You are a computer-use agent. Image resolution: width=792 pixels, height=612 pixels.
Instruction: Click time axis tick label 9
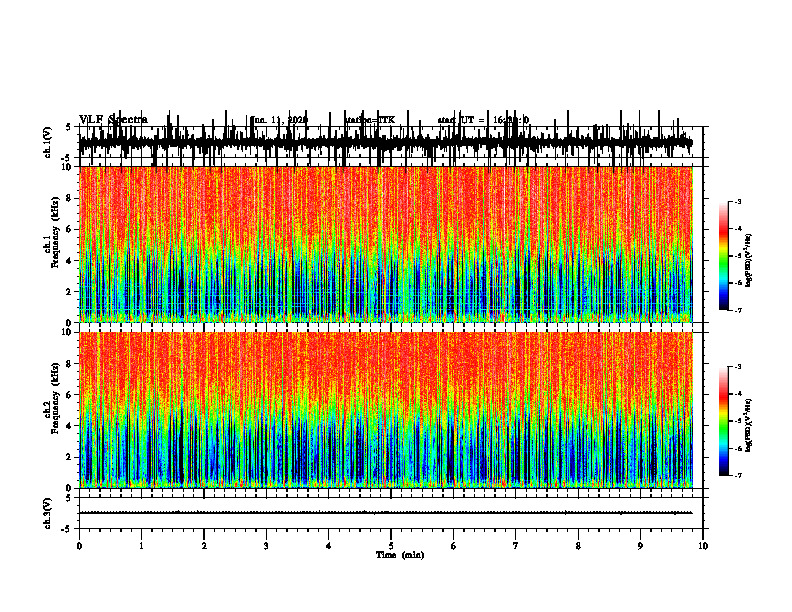coord(640,546)
